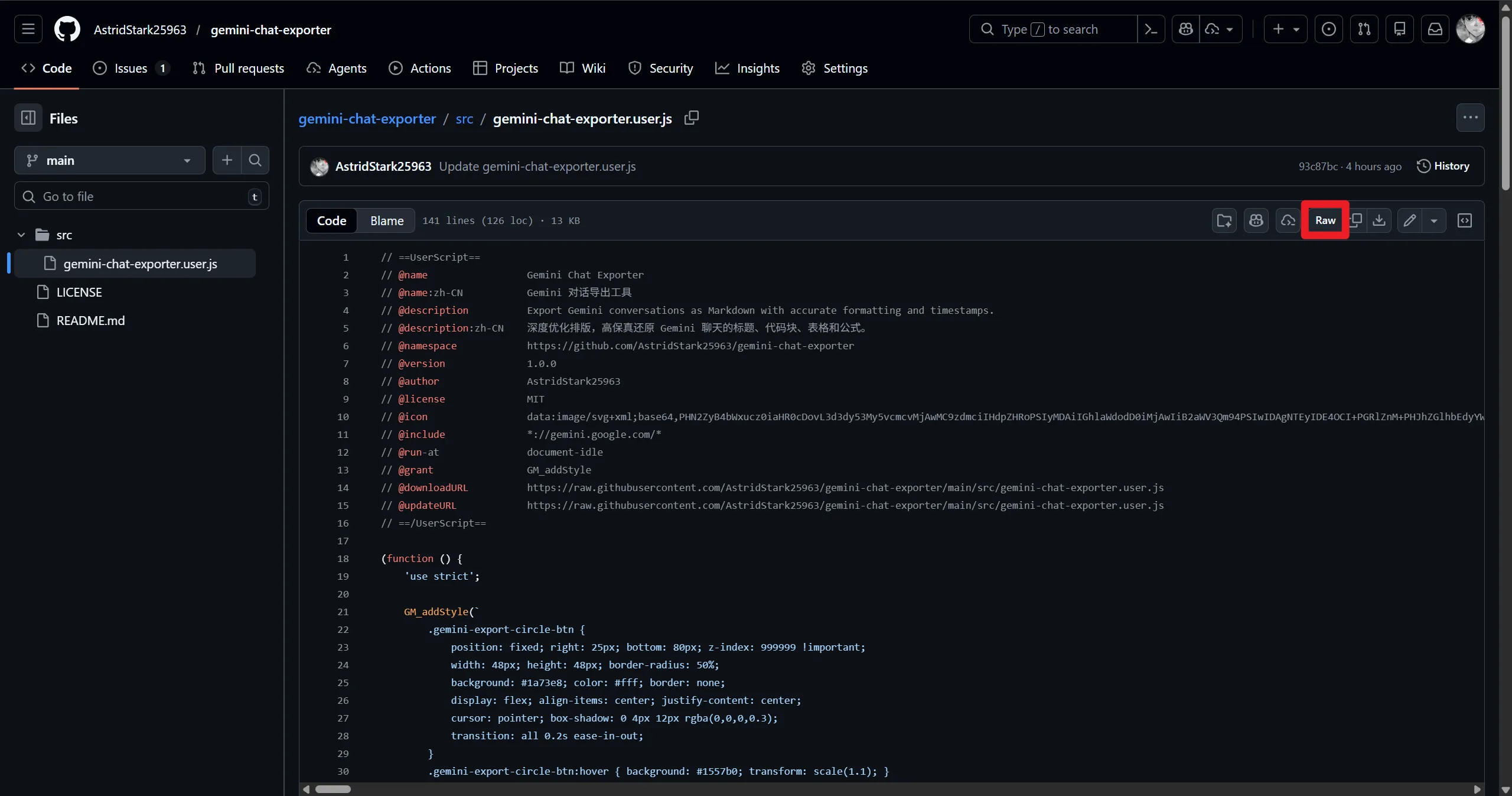Collapse the src folder

pyautogui.click(x=21, y=235)
